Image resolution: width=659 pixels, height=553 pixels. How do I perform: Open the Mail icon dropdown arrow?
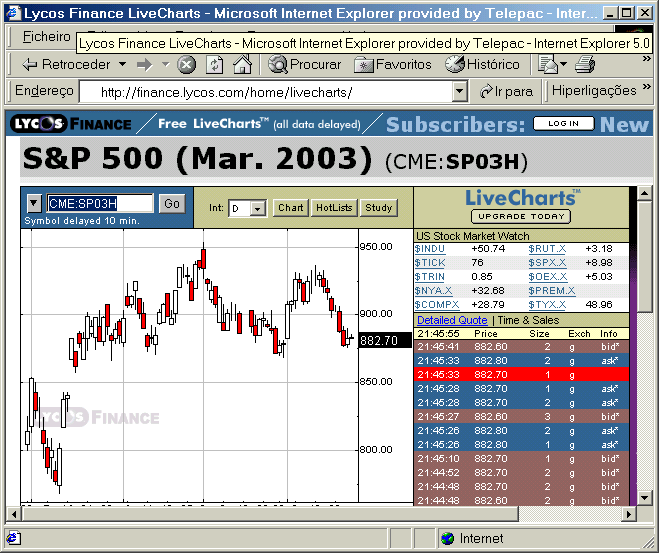564,64
